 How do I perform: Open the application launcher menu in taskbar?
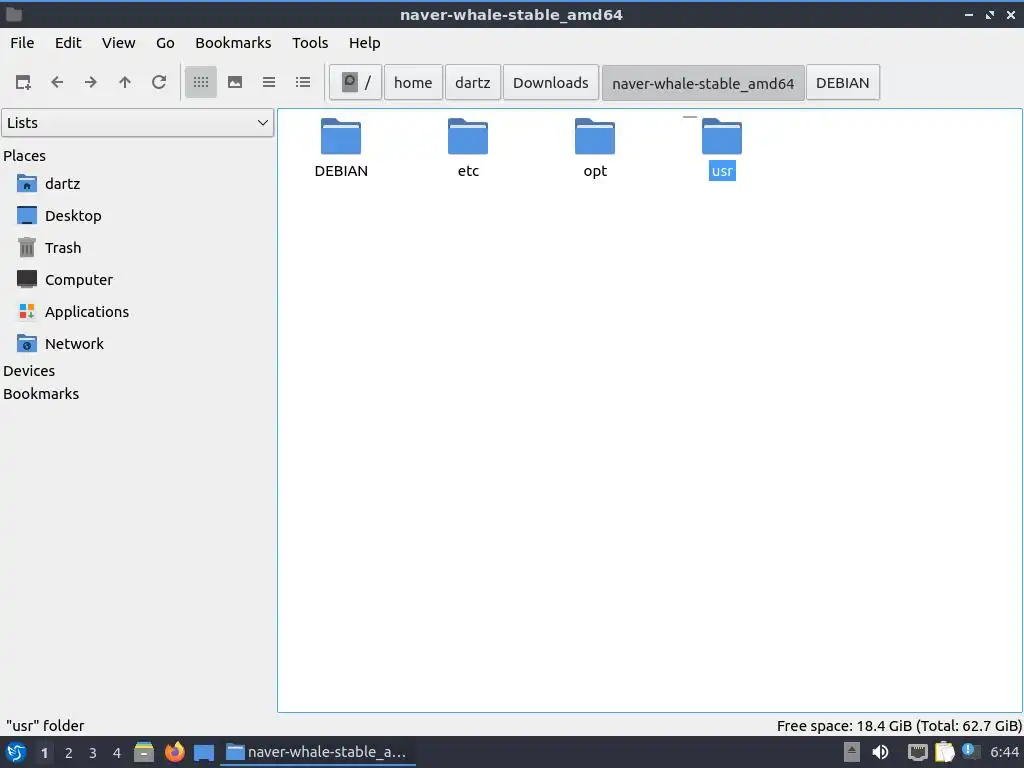[x=16, y=752]
